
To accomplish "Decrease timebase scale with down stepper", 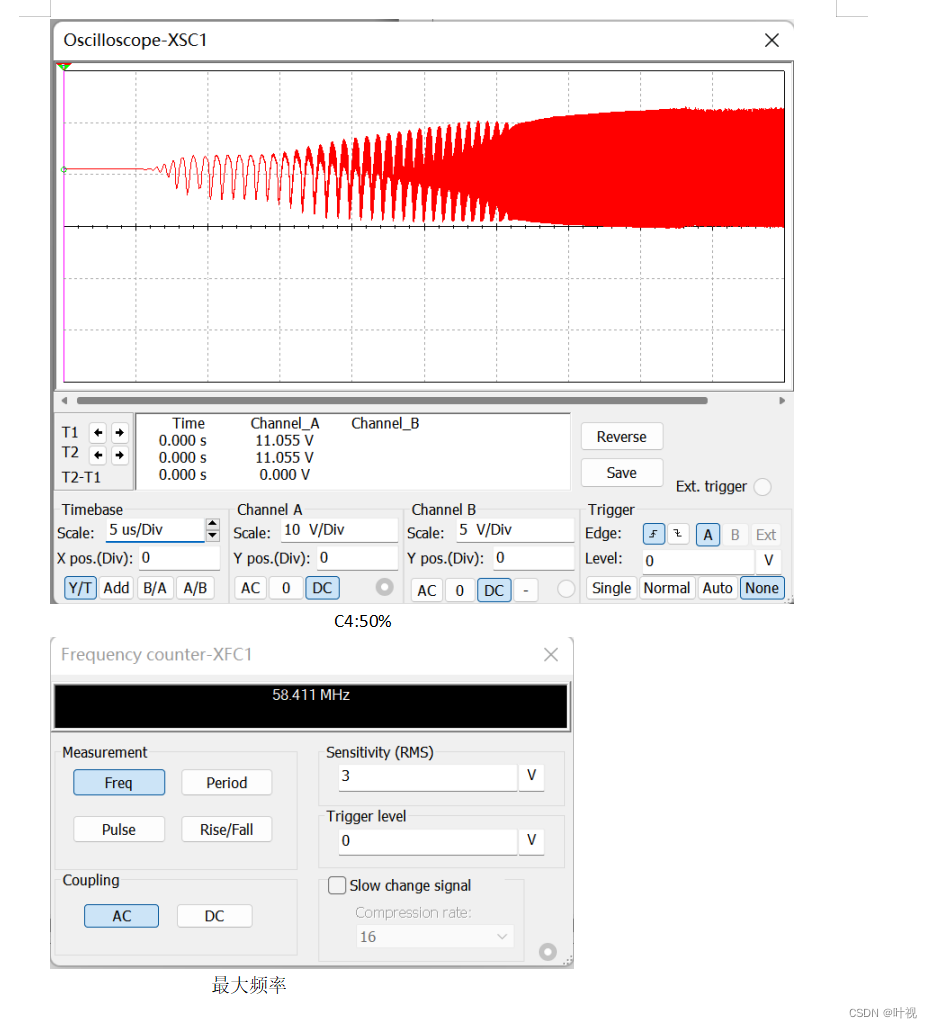I will click(x=212, y=535).
